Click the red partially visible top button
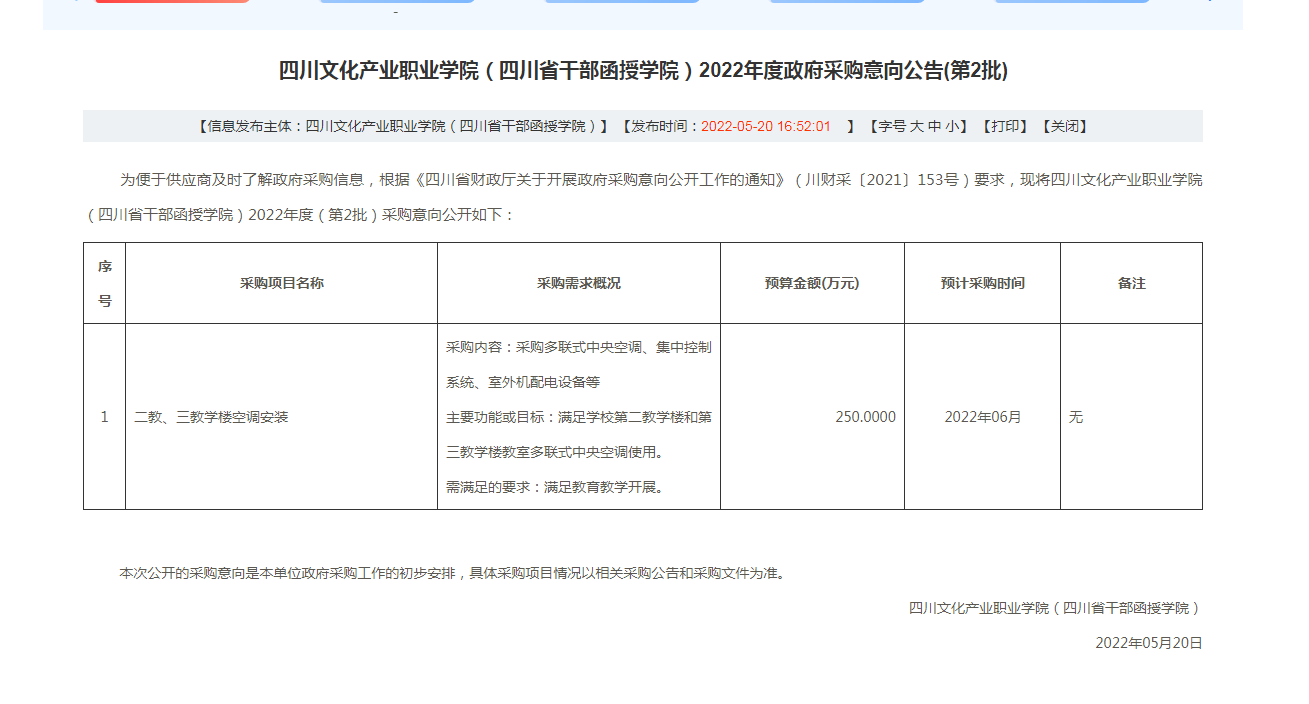Viewport: 1309px width, 704px height. click(172, 1)
